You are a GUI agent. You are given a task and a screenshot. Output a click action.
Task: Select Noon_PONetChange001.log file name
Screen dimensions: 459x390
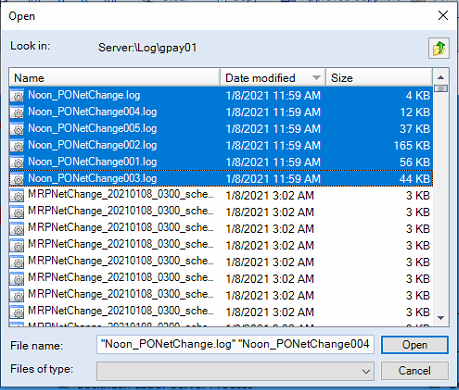[x=92, y=162]
